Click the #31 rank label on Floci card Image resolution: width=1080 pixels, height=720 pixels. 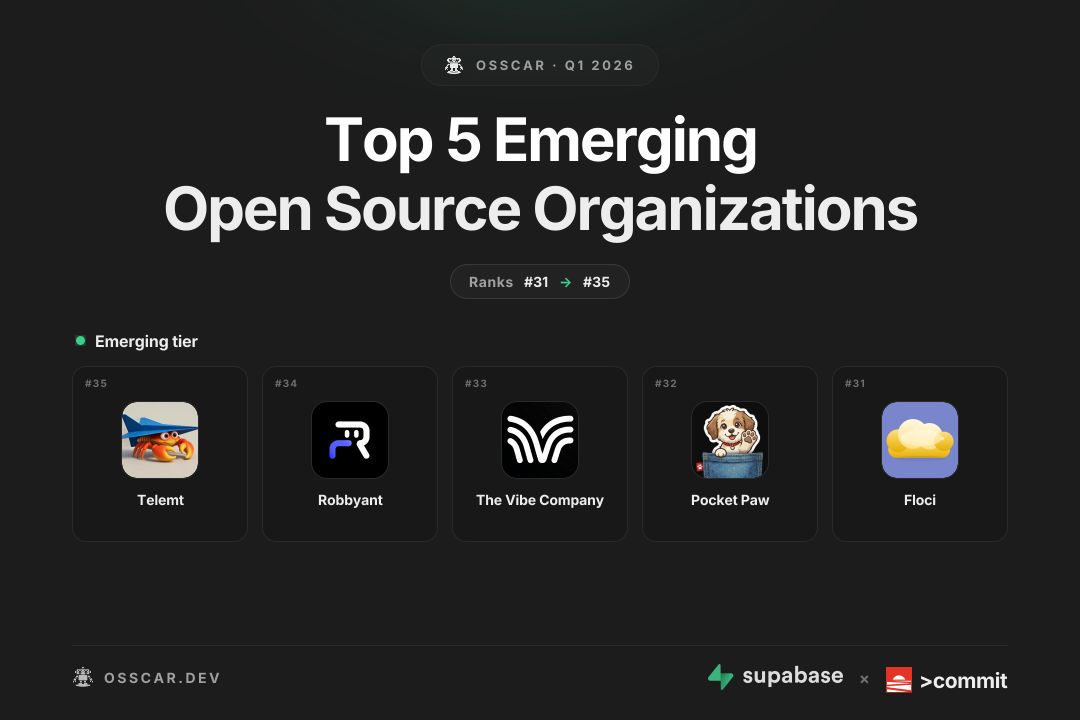pos(855,383)
